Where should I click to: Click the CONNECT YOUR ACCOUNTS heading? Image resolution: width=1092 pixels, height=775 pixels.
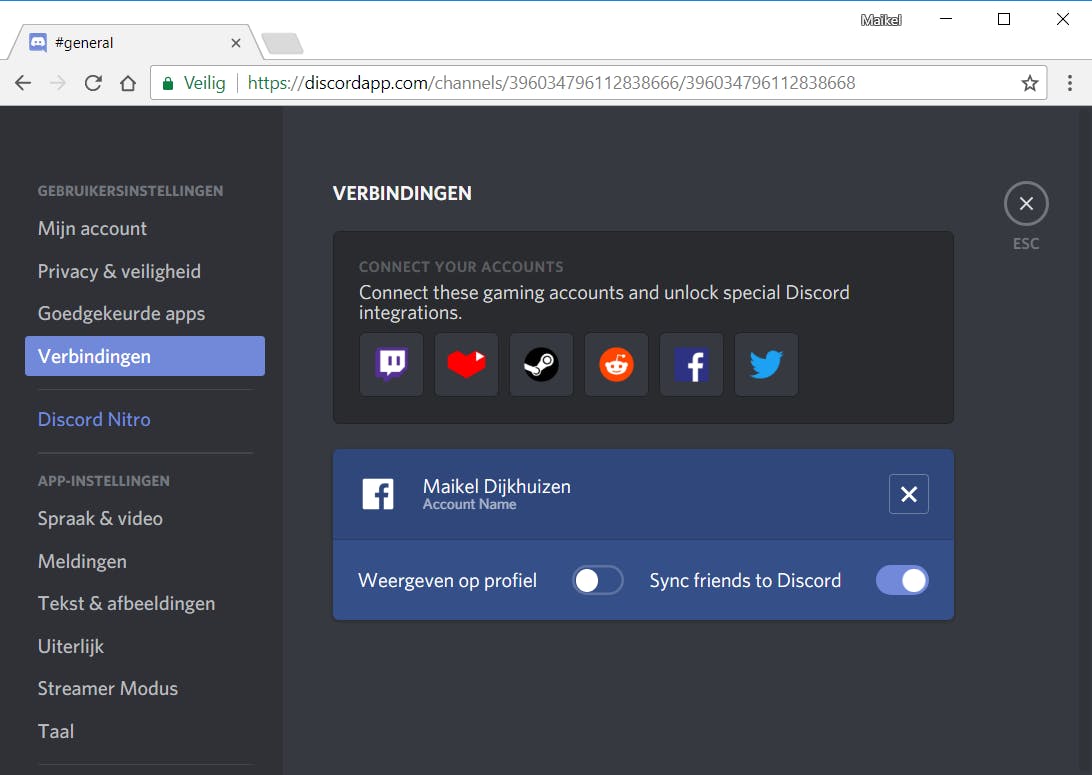click(x=461, y=267)
